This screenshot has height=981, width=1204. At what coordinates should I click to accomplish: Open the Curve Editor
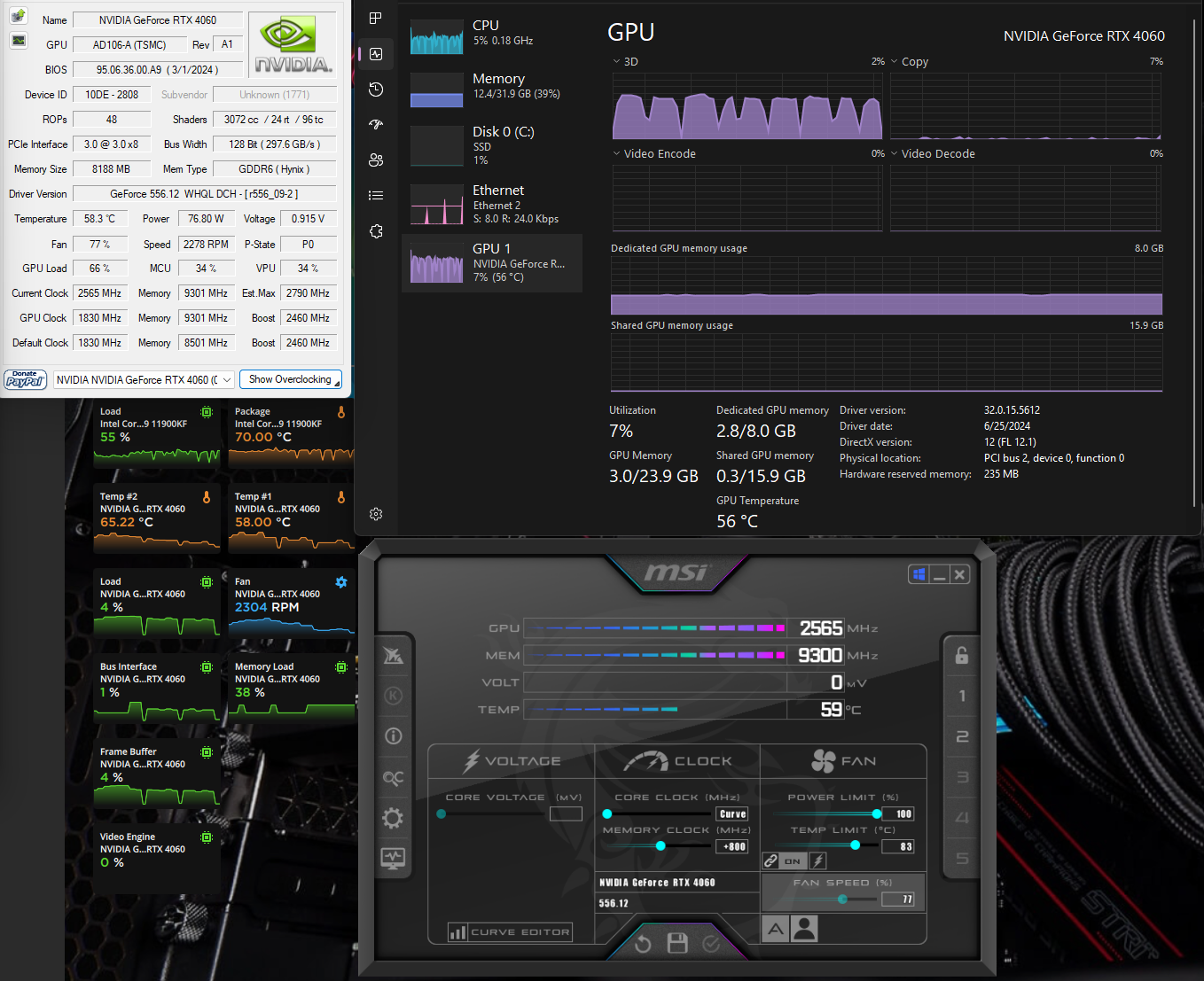point(511,931)
